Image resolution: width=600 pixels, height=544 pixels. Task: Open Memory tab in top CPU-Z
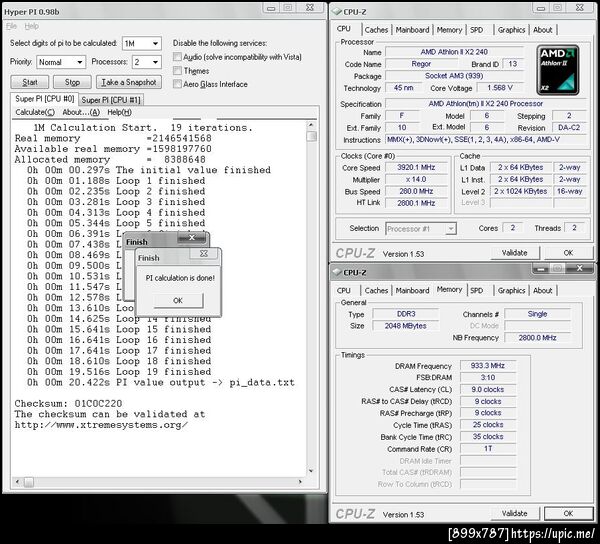pos(449,29)
